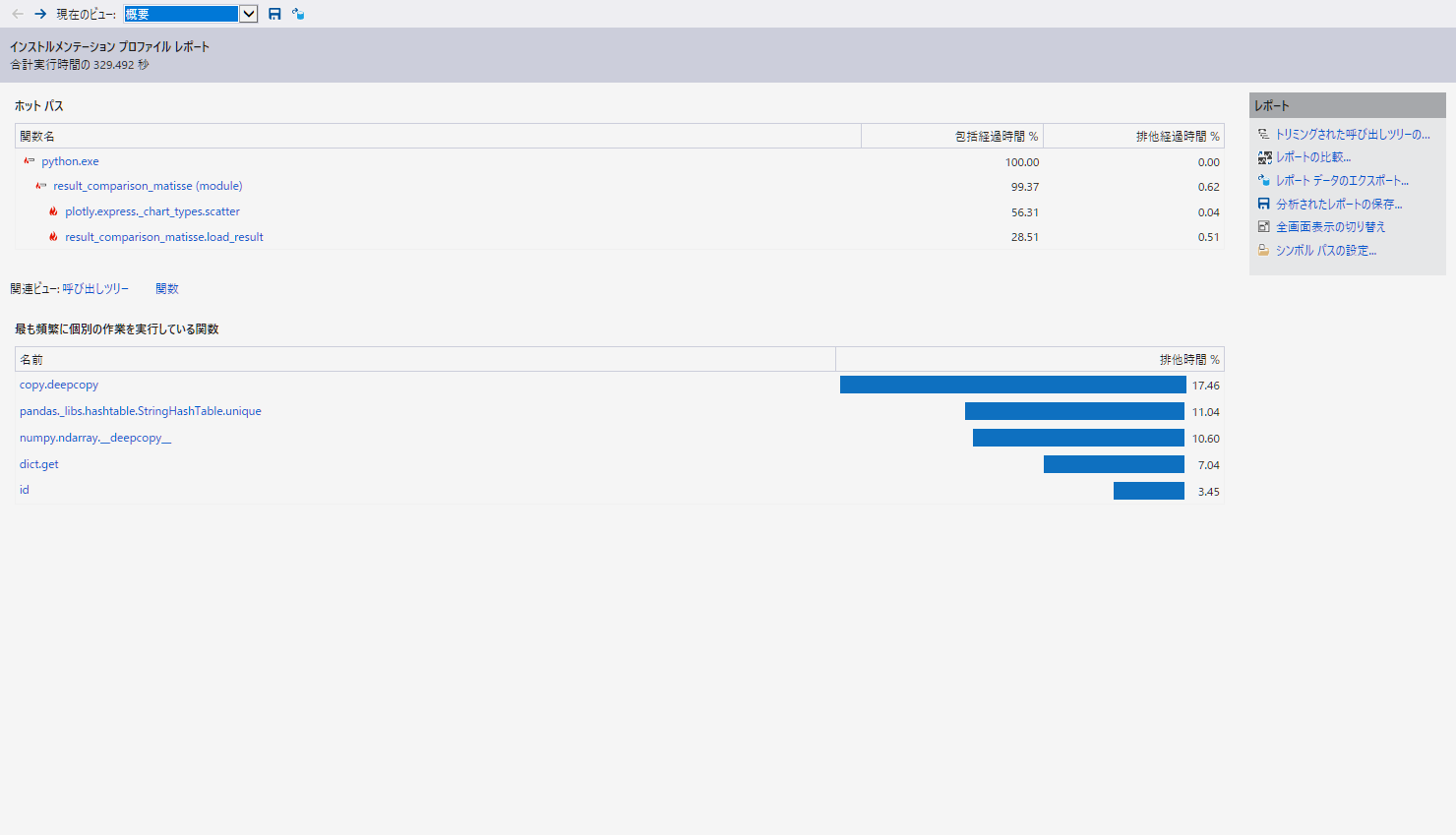
Task: Open the 呼び出しツリー related view
Action: tap(95, 289)
